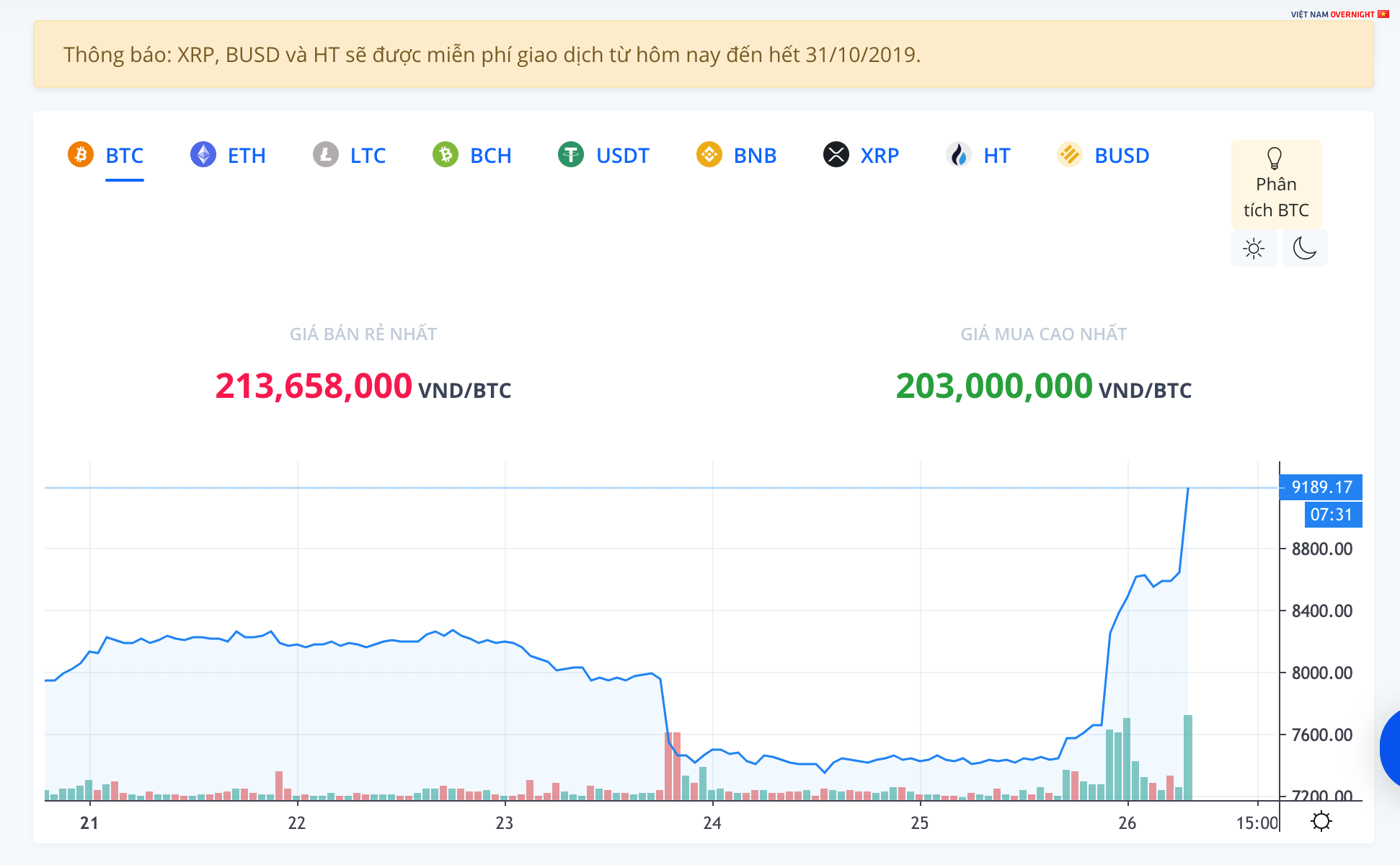This screenshot has height=865, width=1400.
Task: Open the BUSD tab label
Action: click(x=1121, y=156)
